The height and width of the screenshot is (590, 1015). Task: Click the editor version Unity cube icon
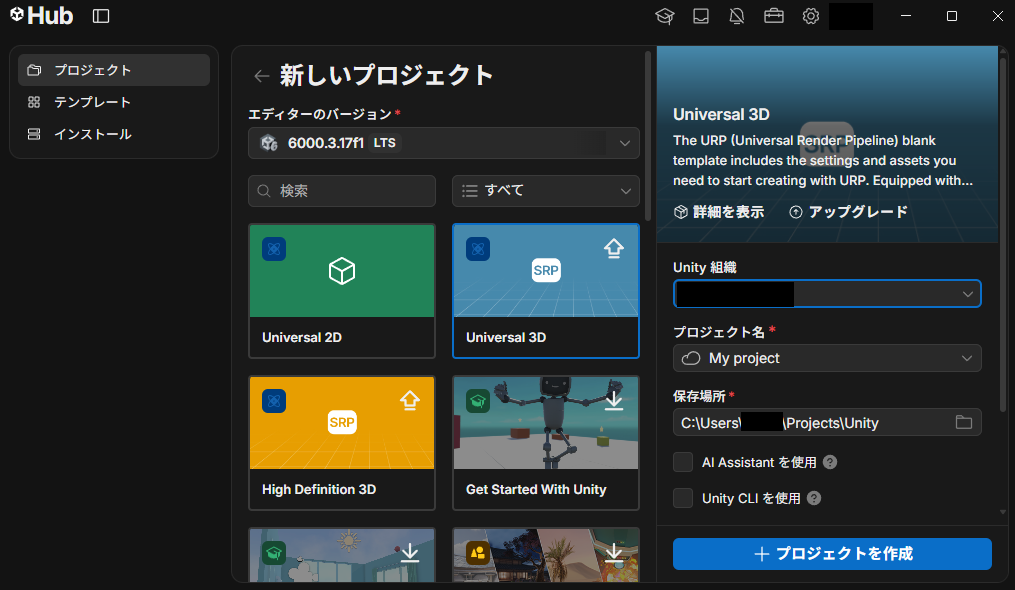point(269,143)
